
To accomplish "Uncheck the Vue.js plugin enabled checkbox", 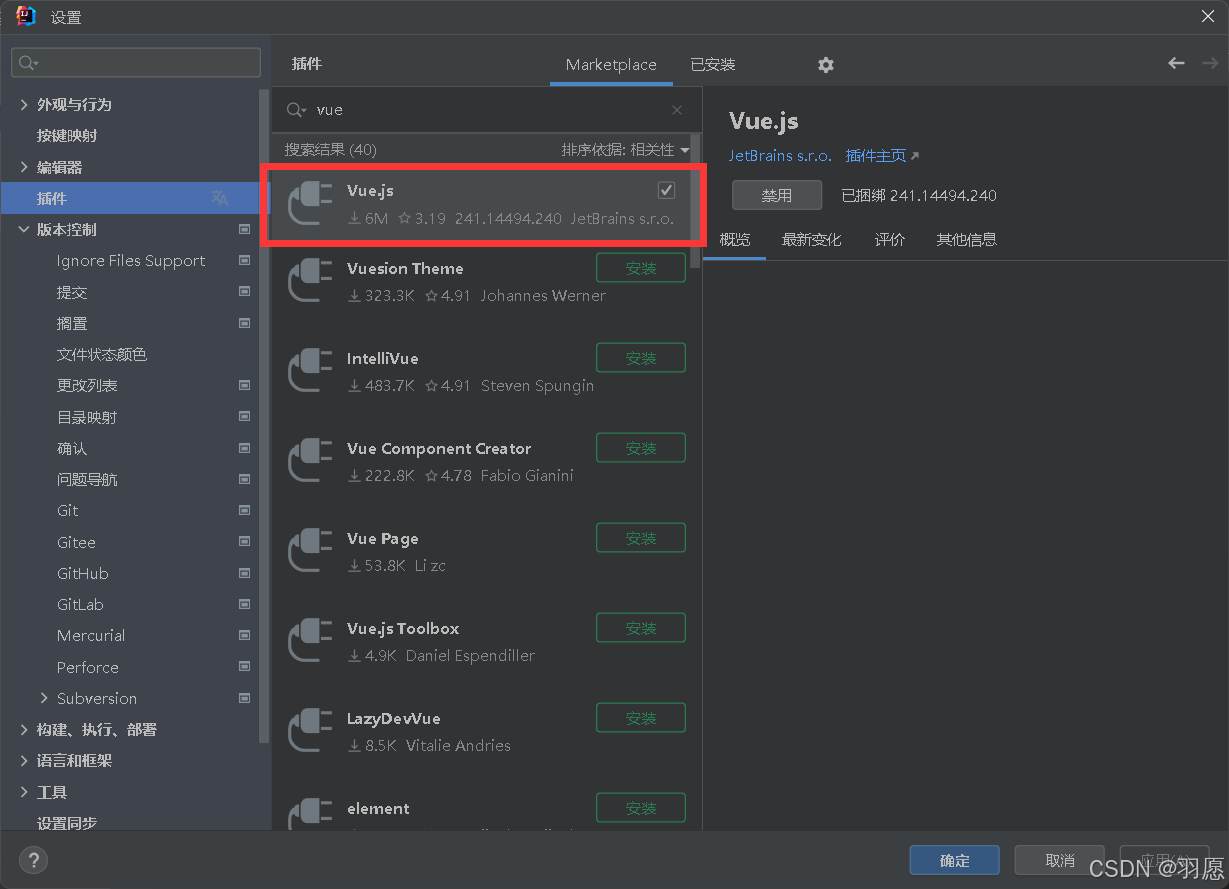I will tap(666, 190).
